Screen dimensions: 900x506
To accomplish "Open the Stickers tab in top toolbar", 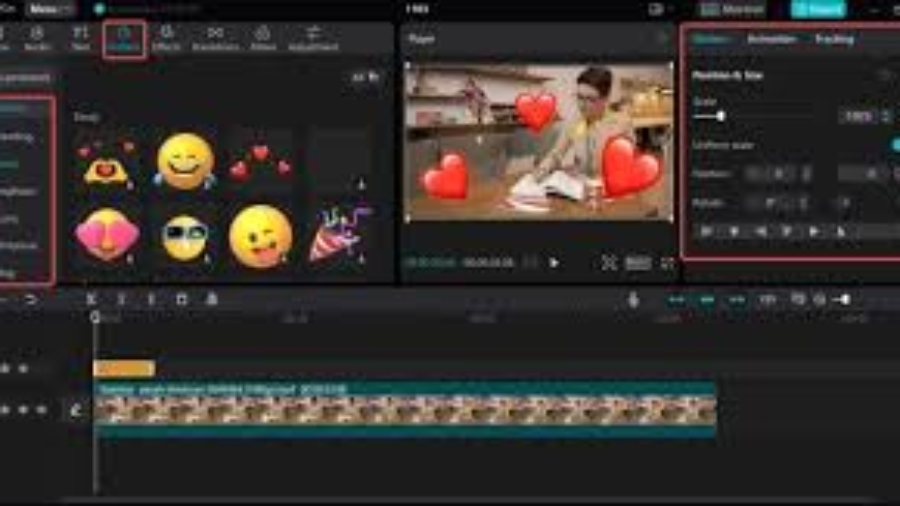I will tap(125, 39).
